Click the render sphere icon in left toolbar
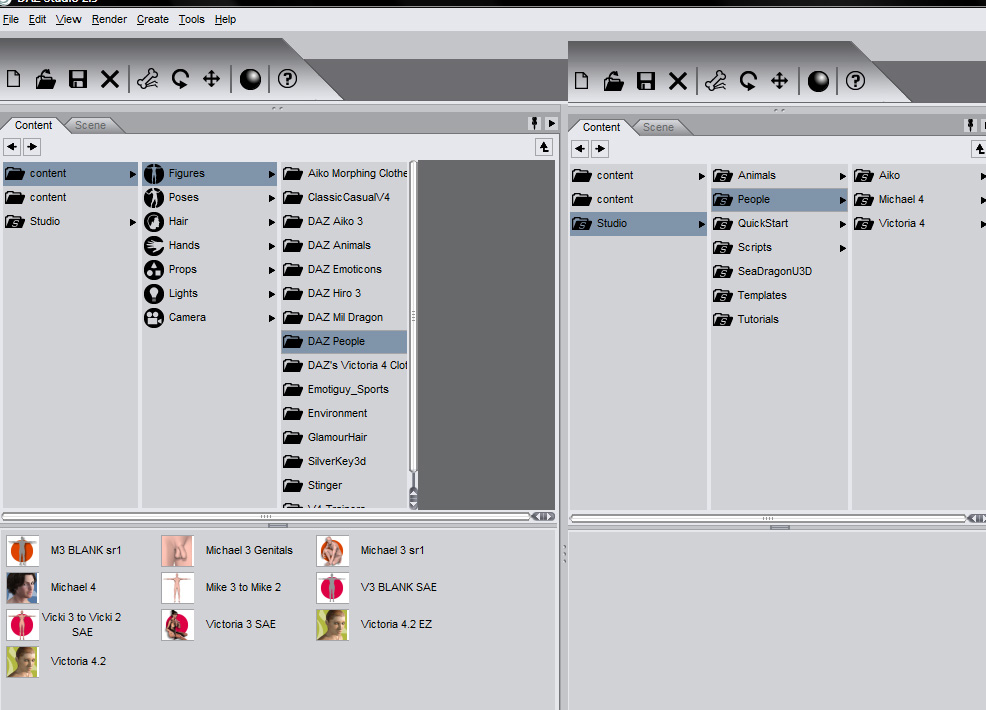Viewport: 986px width, 710px height. tap(250, 79)
